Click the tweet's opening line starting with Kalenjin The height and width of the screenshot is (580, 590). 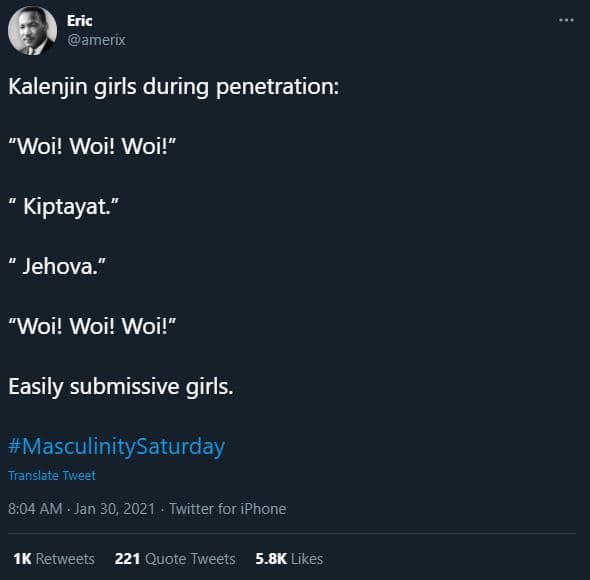173,87
